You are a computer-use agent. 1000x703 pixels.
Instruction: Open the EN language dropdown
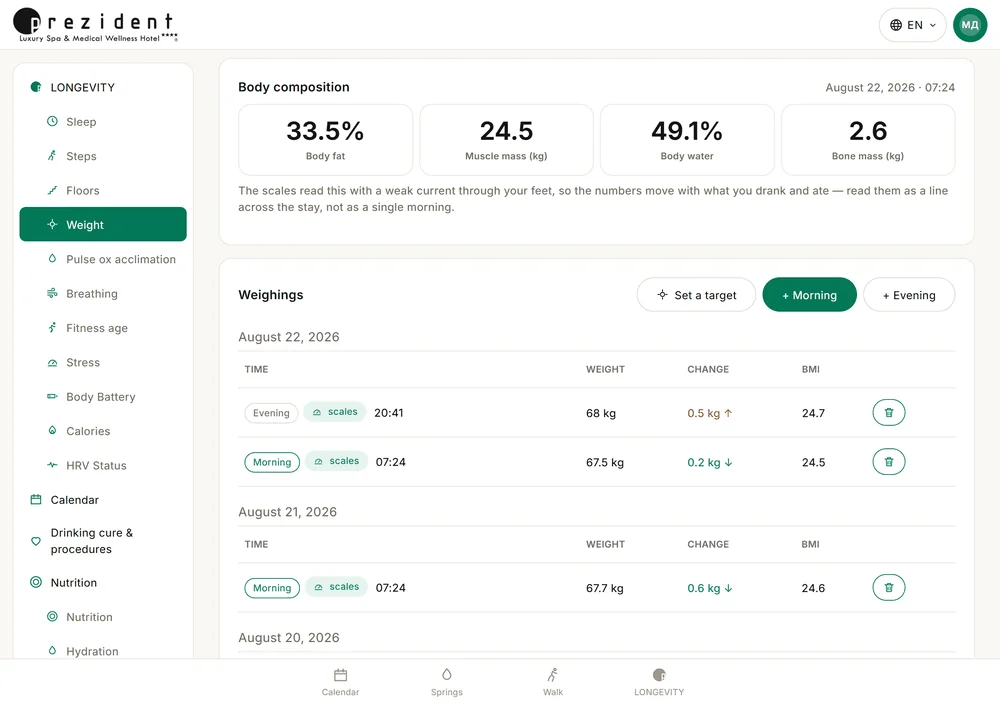[913, 25]
